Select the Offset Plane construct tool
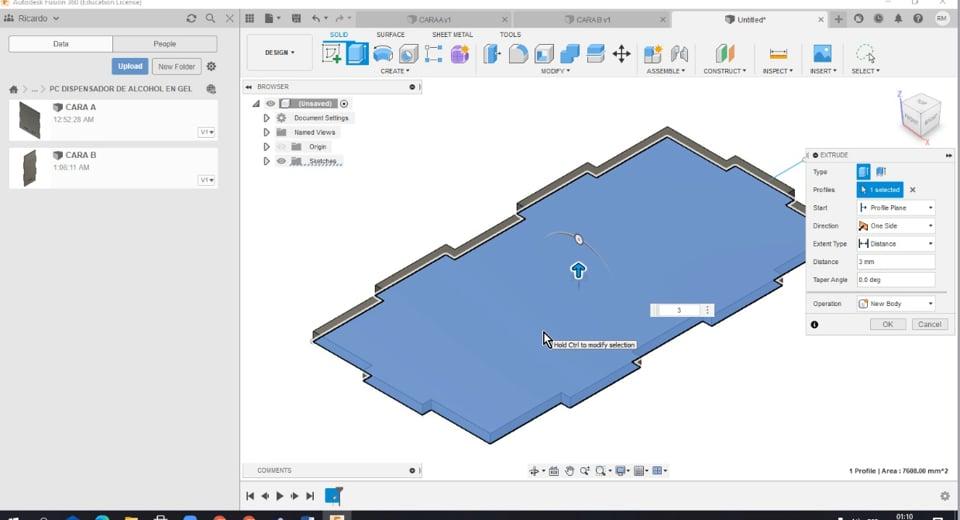960x520 pixels. pos(724,54)
